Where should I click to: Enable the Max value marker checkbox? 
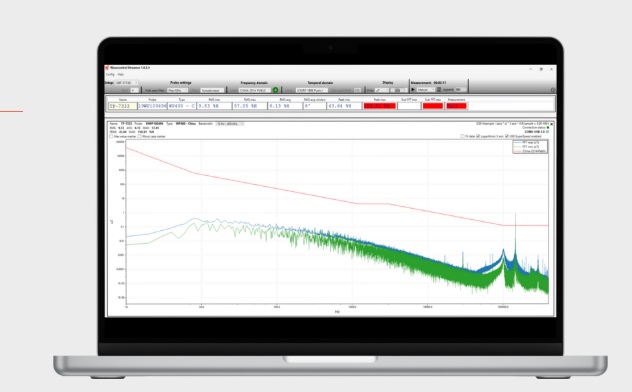(x=111, y=136)
